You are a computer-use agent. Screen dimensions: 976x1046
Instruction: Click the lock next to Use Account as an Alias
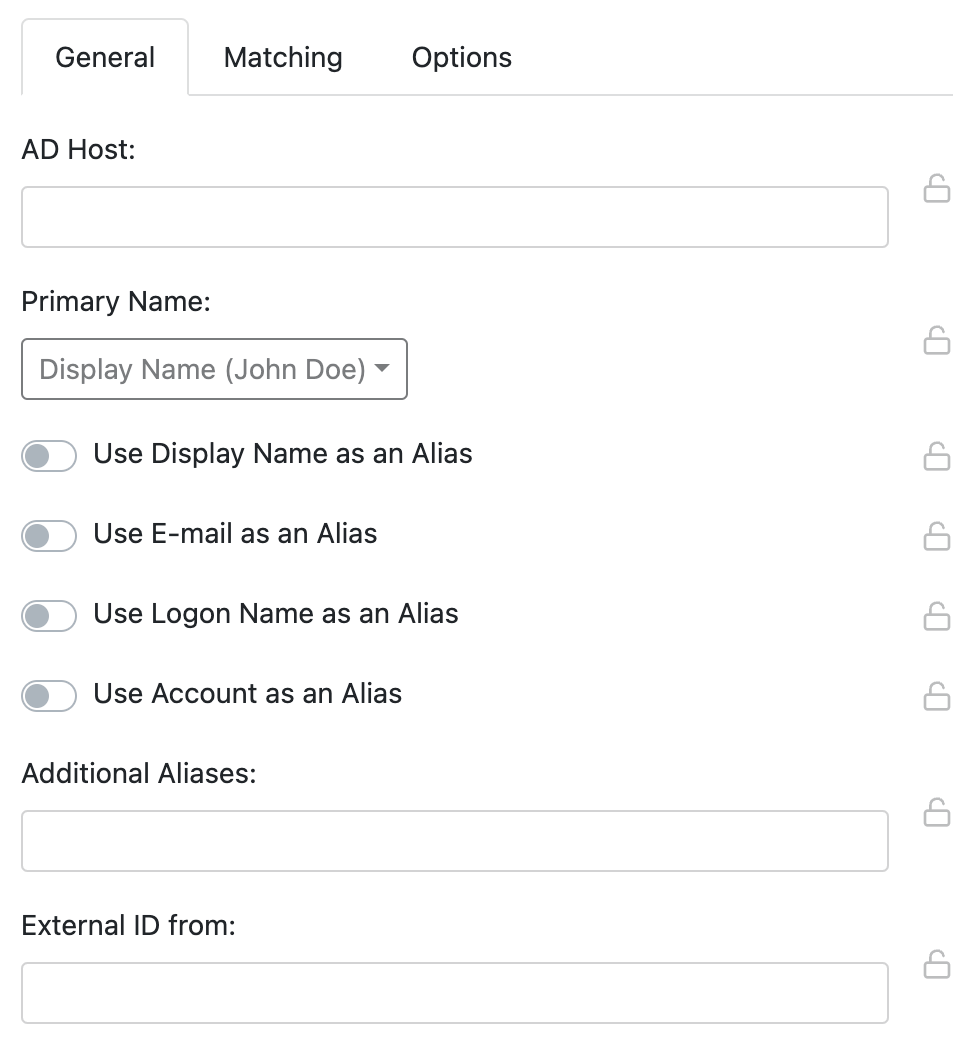point(937,696)
